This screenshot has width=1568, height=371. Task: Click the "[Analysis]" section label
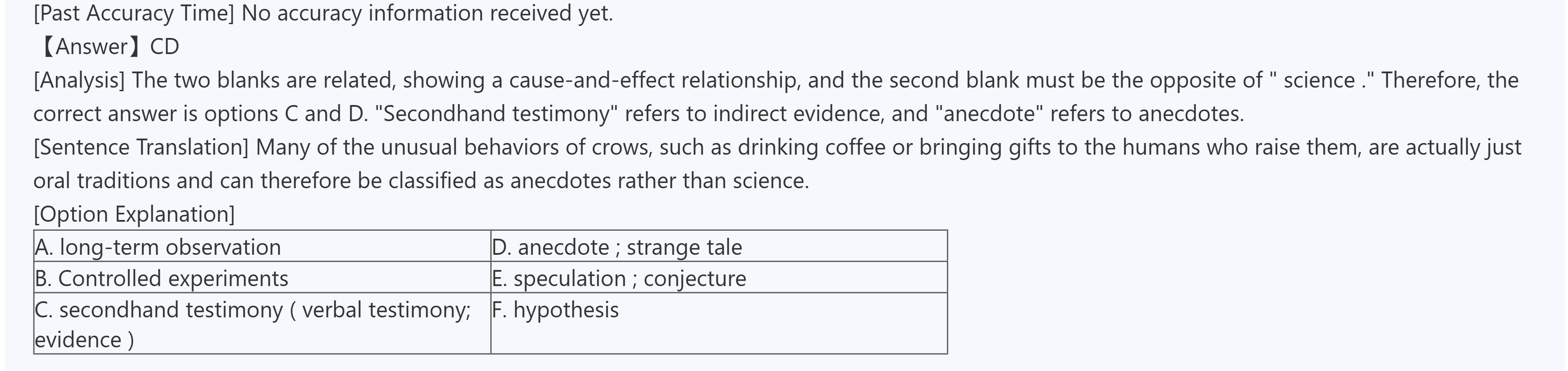(x=79, y=80)
